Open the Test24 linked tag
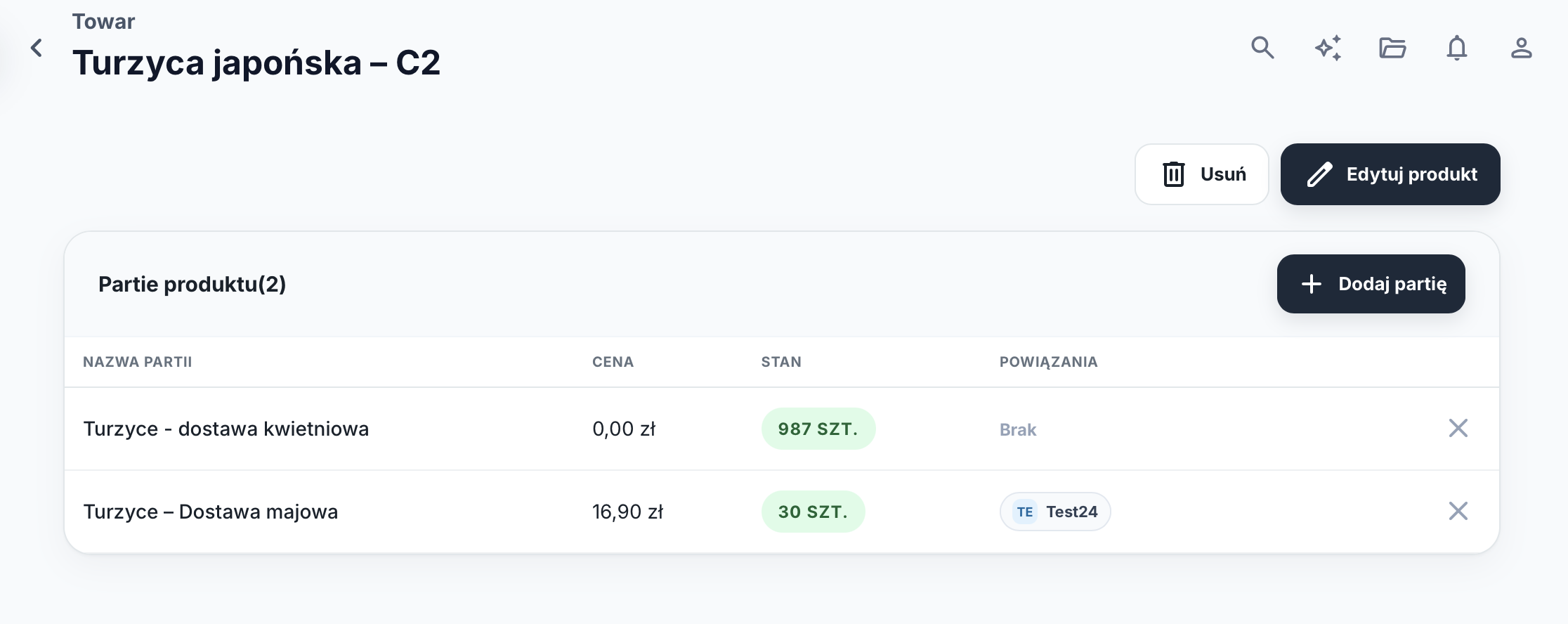 (1055, 512)
